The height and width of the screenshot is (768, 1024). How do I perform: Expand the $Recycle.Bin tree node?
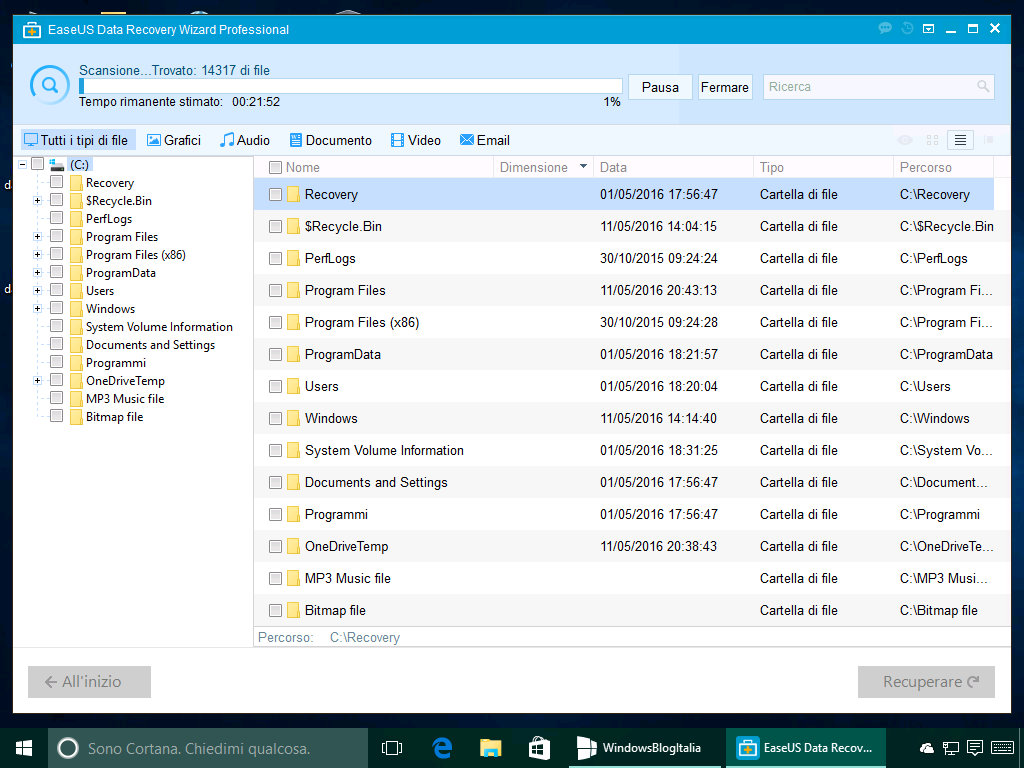coord(37,200)
